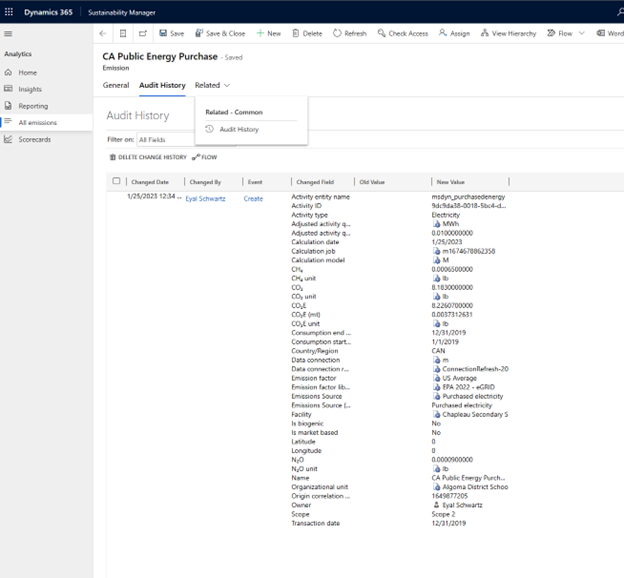Click 'Is market based' changed field

tap(314, 432)
